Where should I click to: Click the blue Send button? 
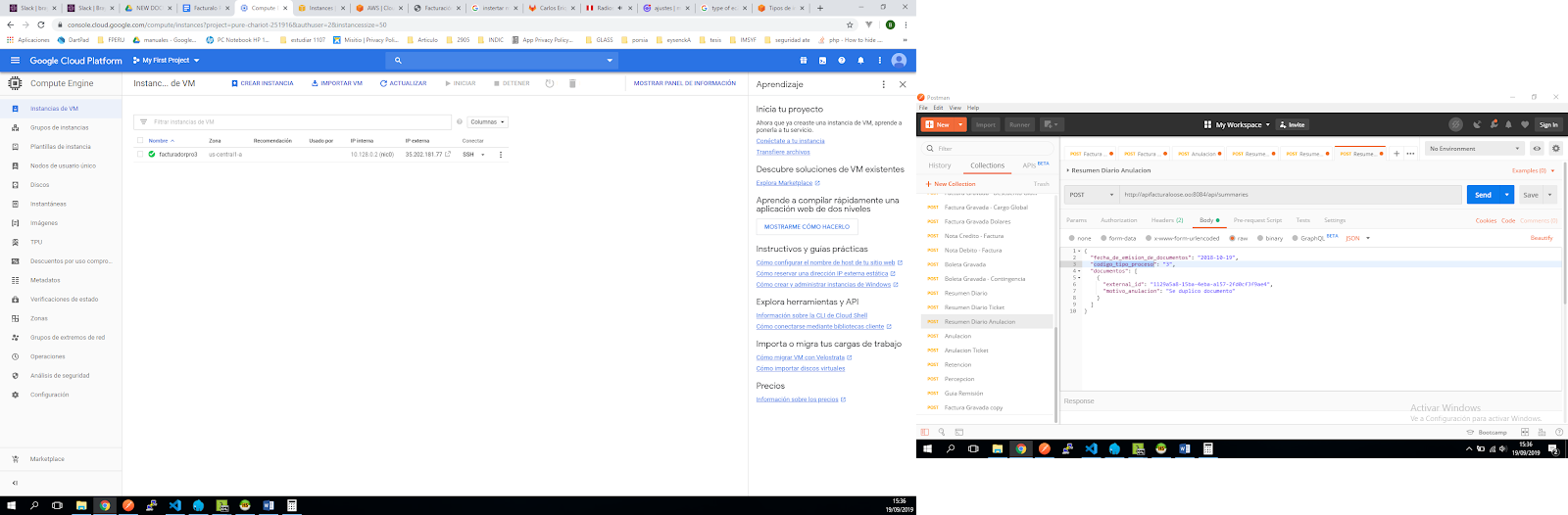[x=1483, y=195]
